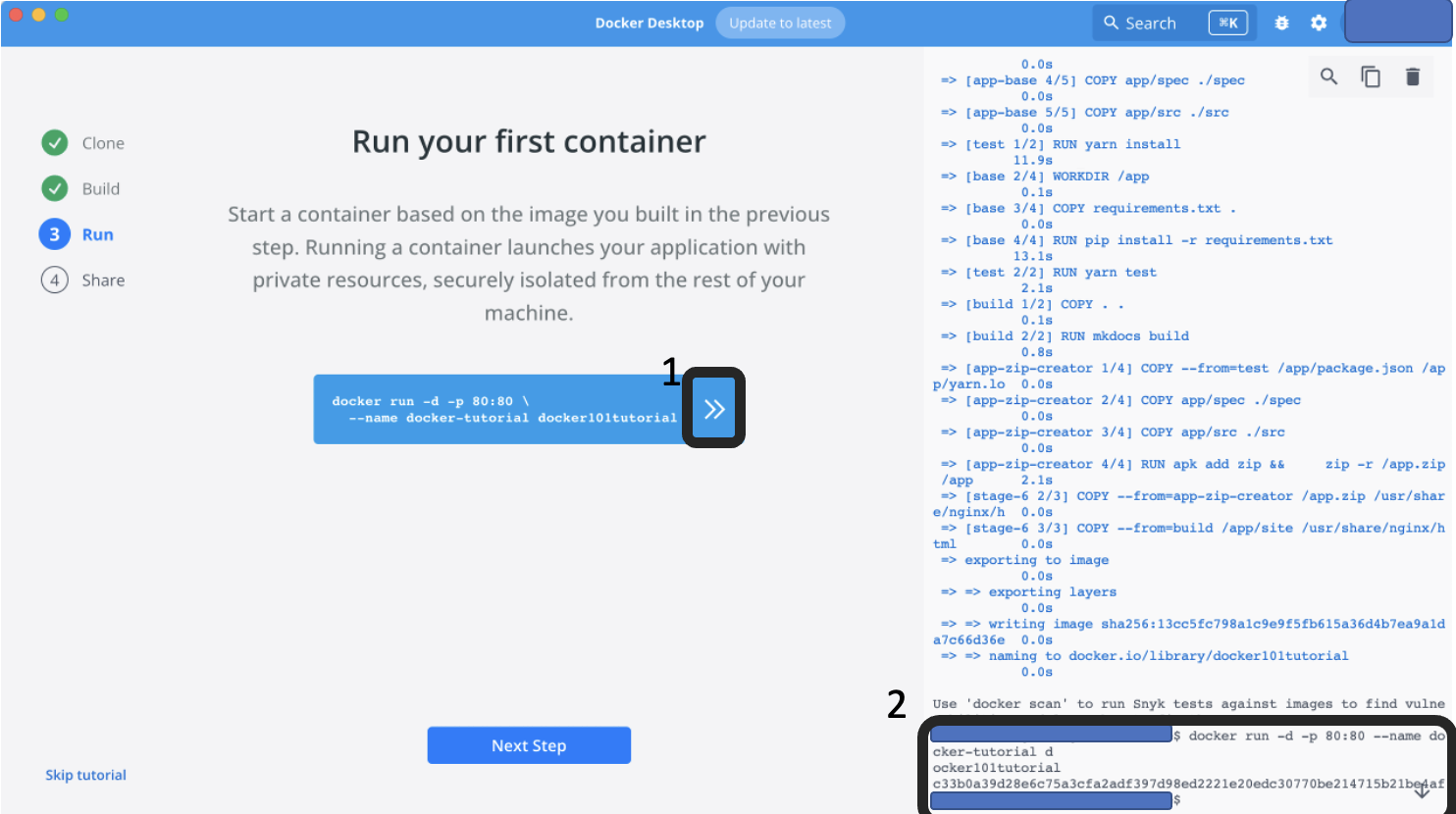Click the 'exporting to image' log line
The width and height of the screenshot is (1456, 814).
point(1025,560)
